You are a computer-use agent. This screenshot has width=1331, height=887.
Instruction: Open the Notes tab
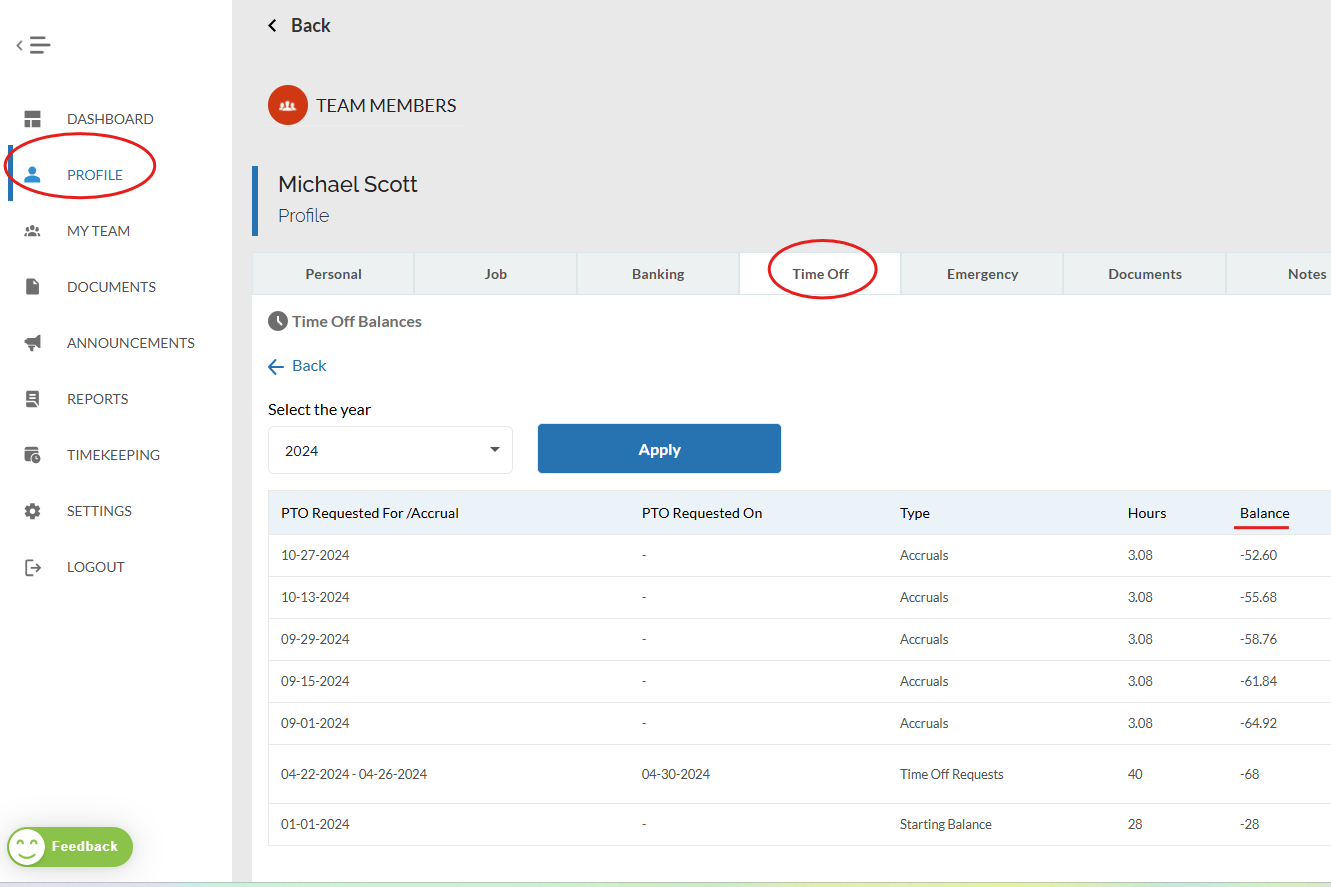pyautogui.click(x=1279, y=274)
